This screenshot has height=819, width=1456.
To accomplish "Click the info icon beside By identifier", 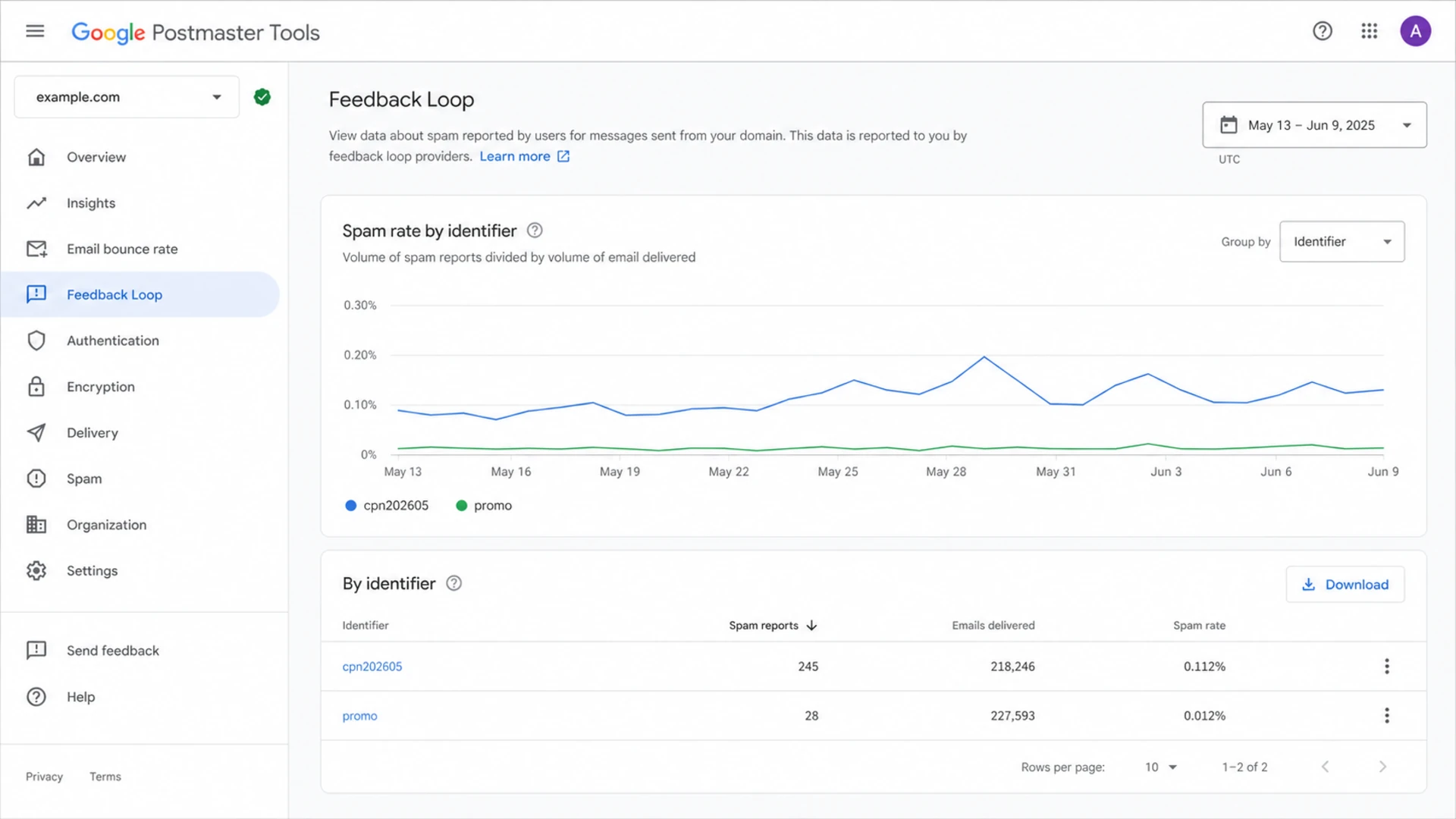I will pyautogui.click(x=453, y=583).
